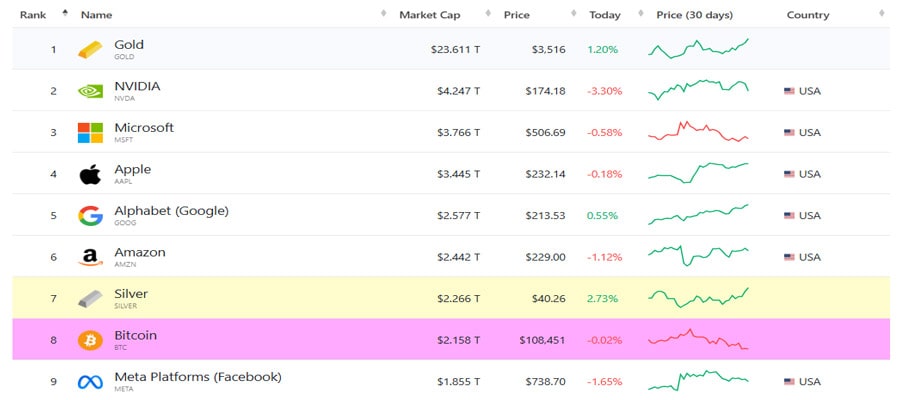Click the Silver bar icon

point(90,299)
